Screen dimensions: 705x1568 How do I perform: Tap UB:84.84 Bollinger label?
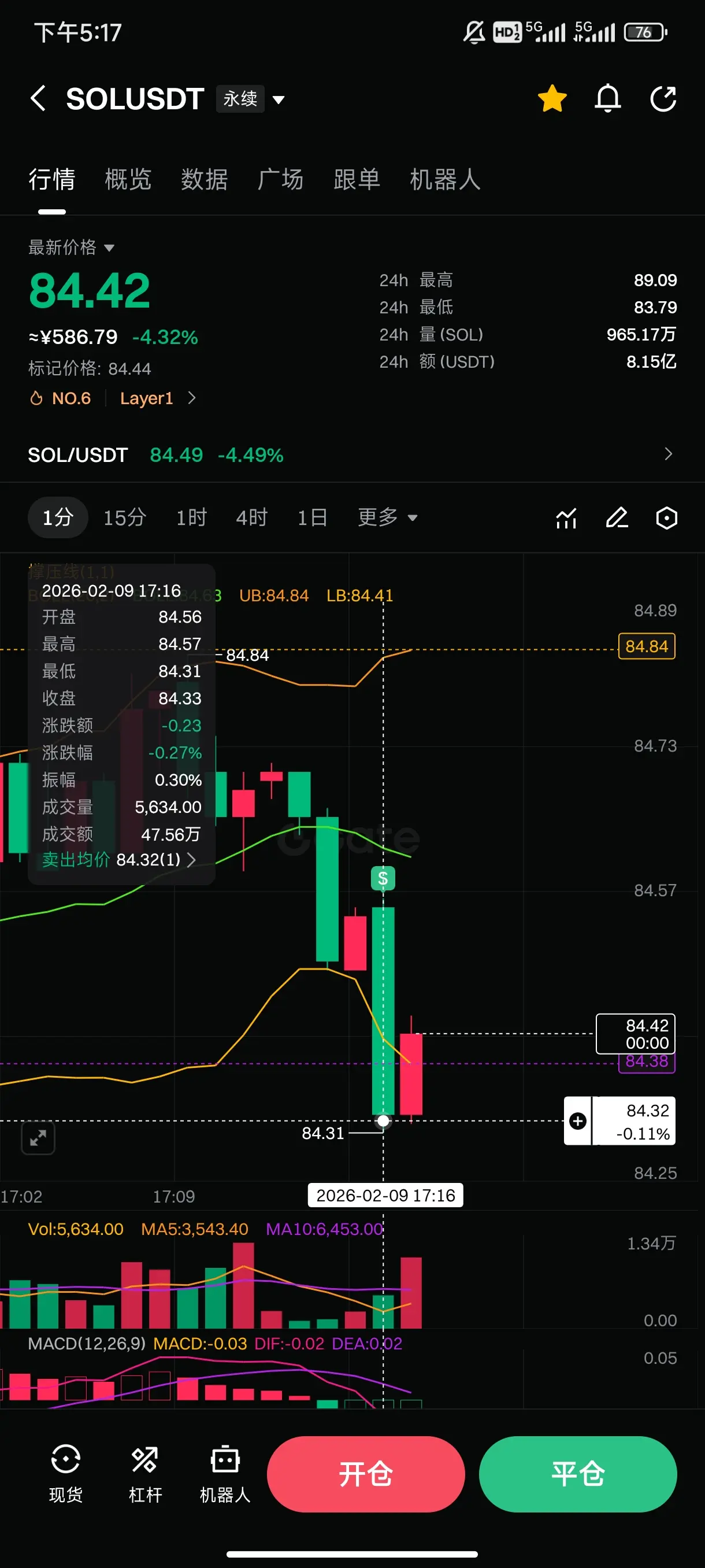coord(274,596)
